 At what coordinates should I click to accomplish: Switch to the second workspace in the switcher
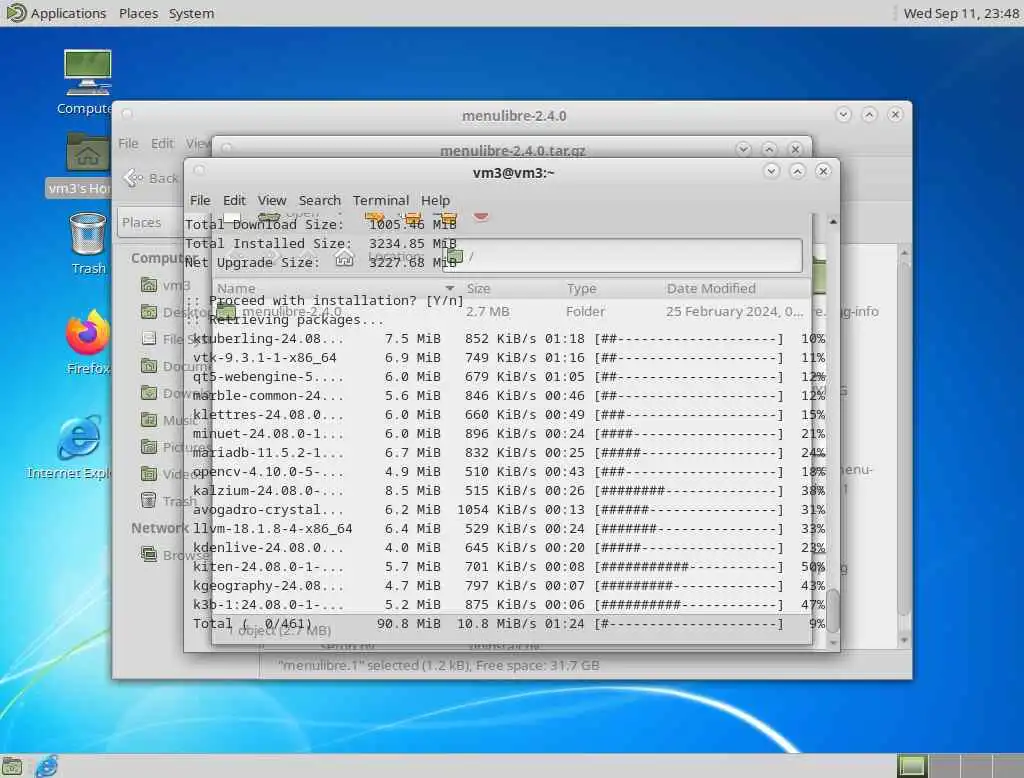[x=944, y=766]
